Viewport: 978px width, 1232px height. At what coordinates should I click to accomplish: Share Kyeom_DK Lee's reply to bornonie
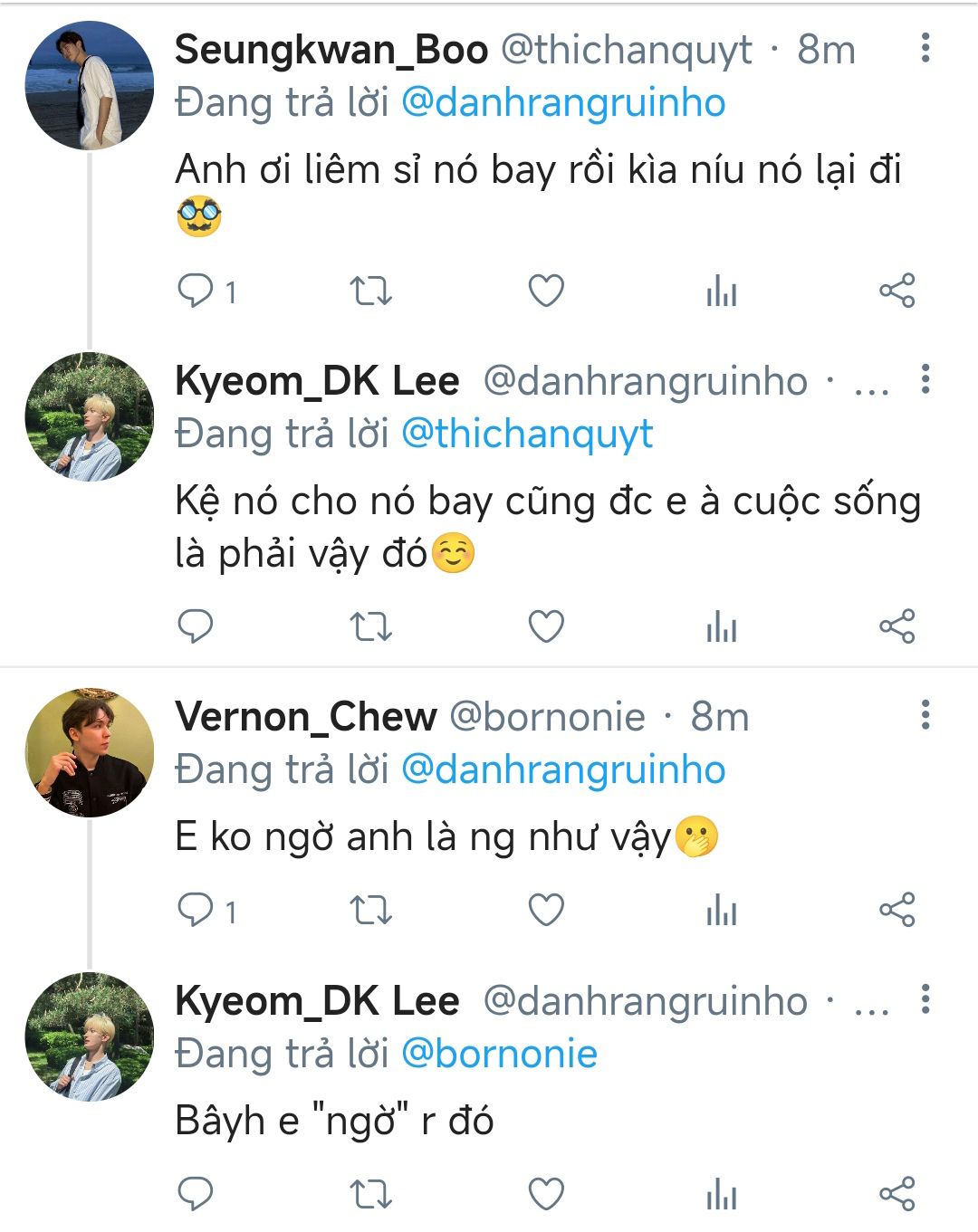pos(897,1194)
